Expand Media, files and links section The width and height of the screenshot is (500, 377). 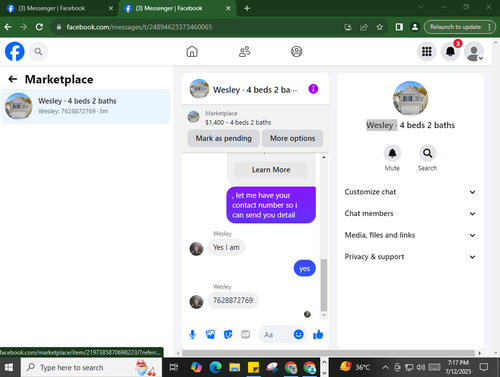tap(410, 235)
